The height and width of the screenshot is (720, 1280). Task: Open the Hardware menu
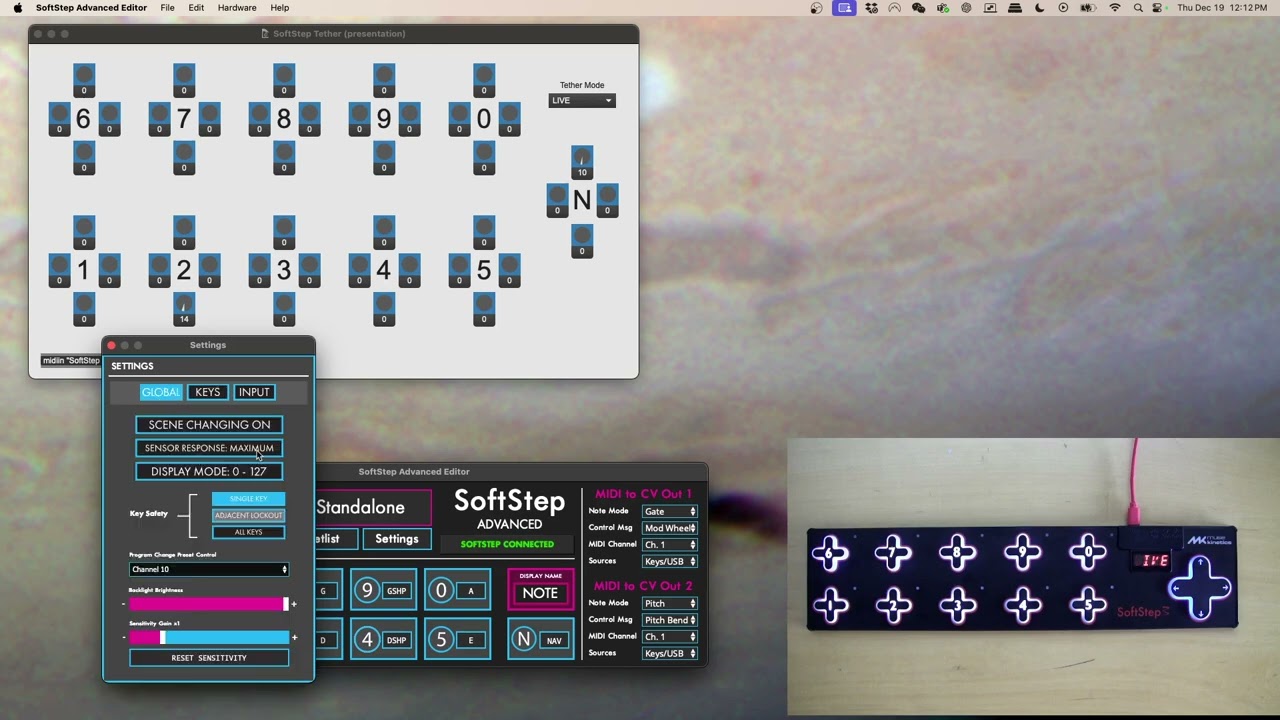coord(237,8)
